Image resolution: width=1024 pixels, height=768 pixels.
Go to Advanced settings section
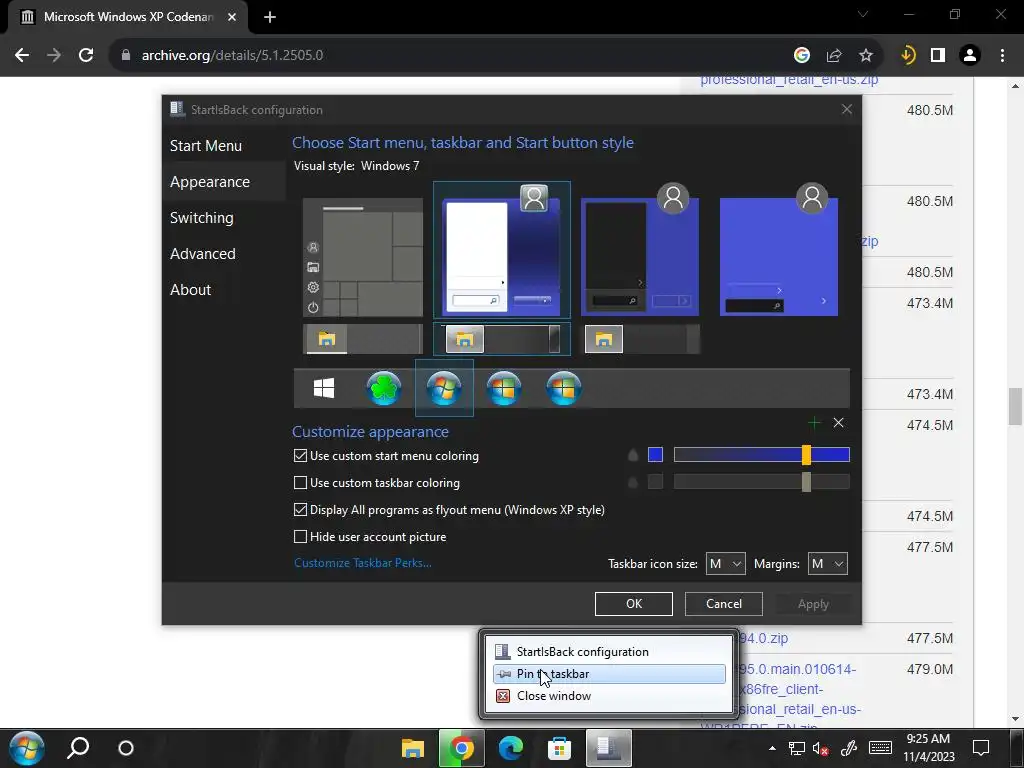point(202,253)
